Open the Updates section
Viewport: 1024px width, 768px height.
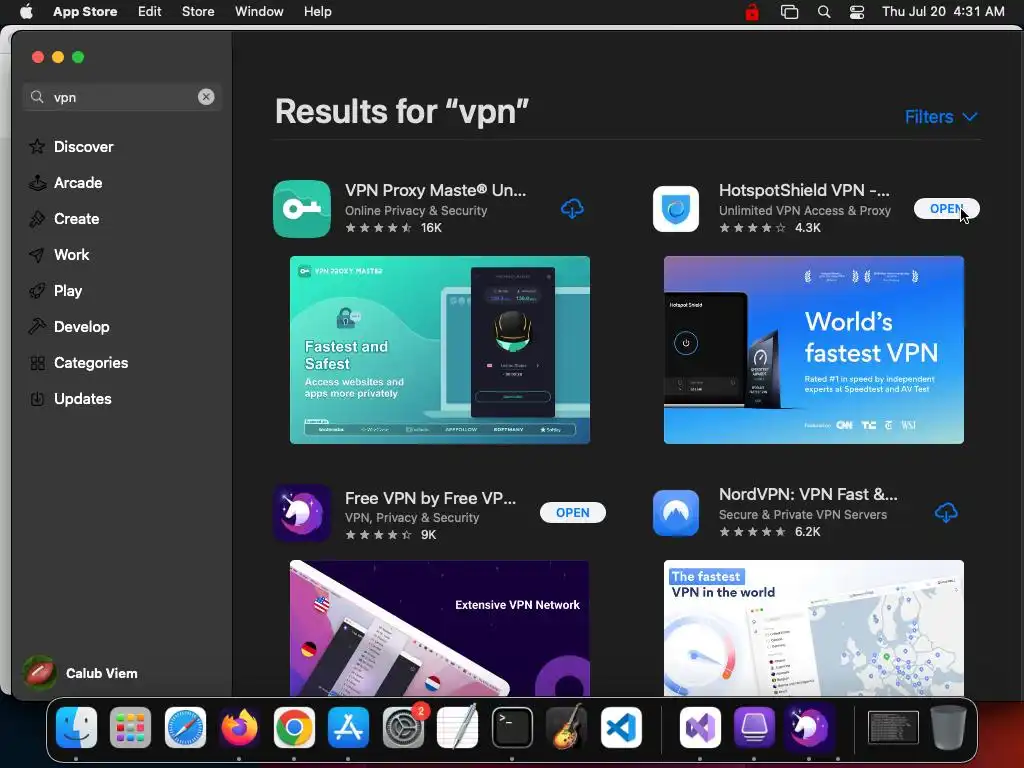pos(70,398)
